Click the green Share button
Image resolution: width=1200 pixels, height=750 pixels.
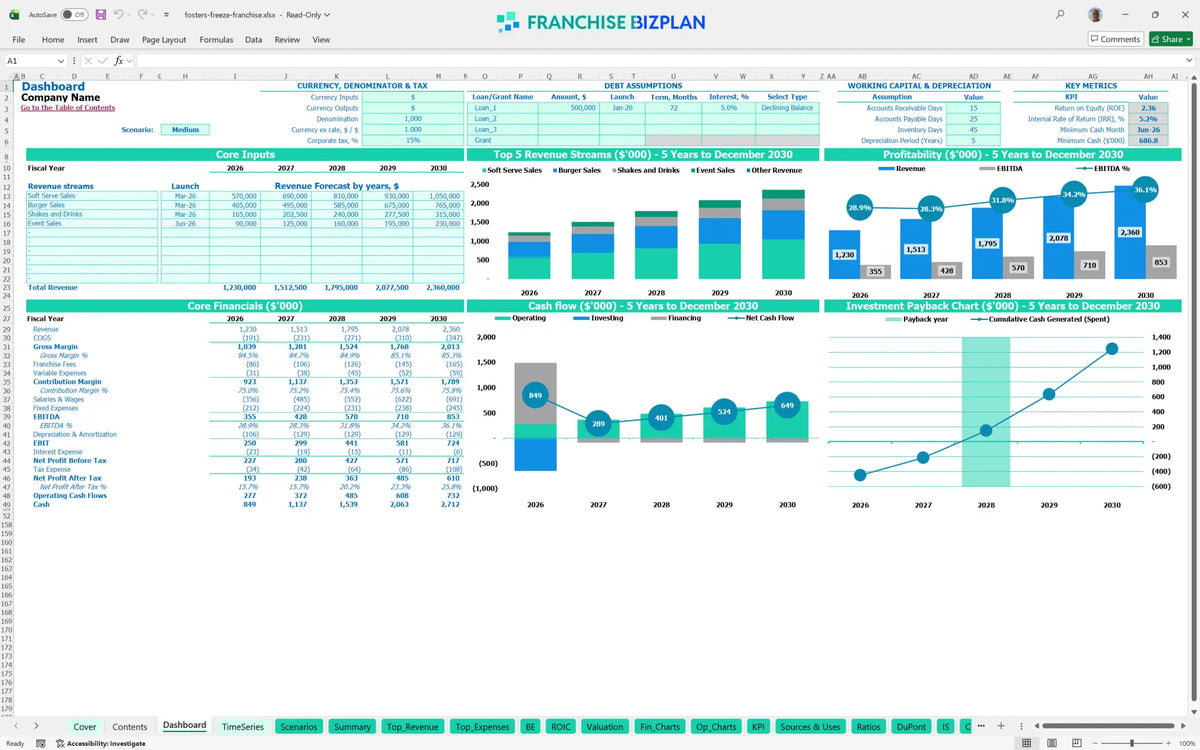click(x=1170, y=39)
